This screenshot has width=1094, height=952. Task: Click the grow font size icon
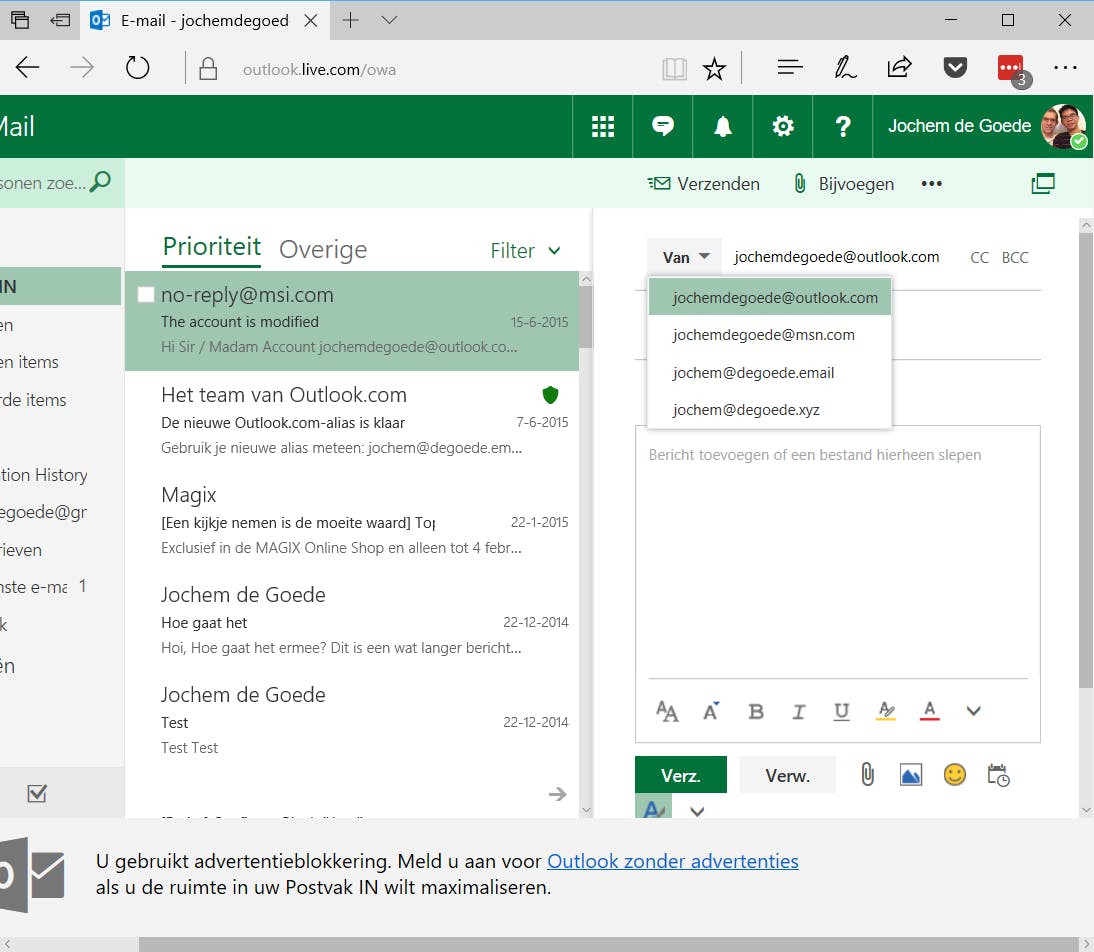coord(711,711)
